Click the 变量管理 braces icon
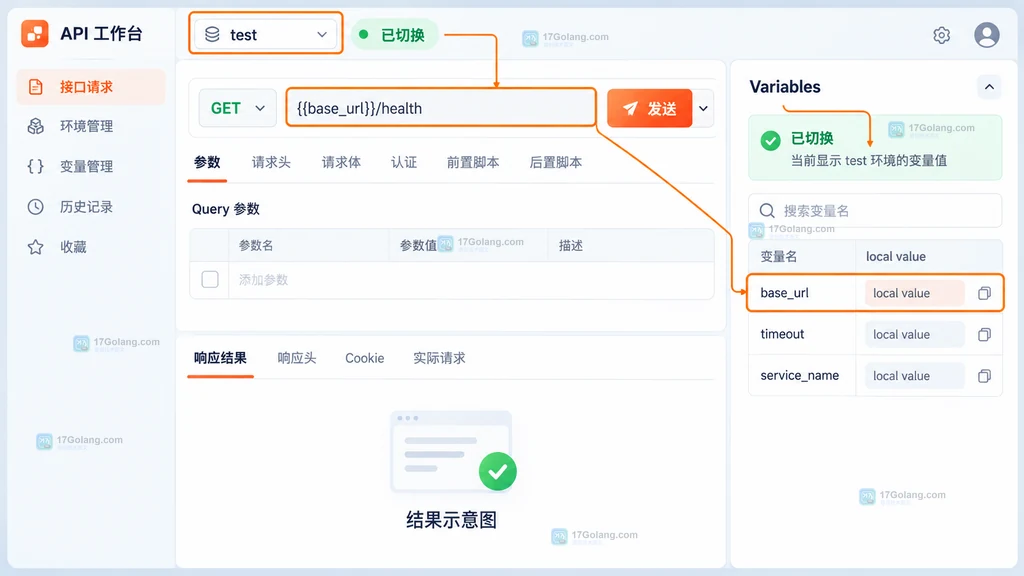The image size is (1024, 576). pos(36,167)
